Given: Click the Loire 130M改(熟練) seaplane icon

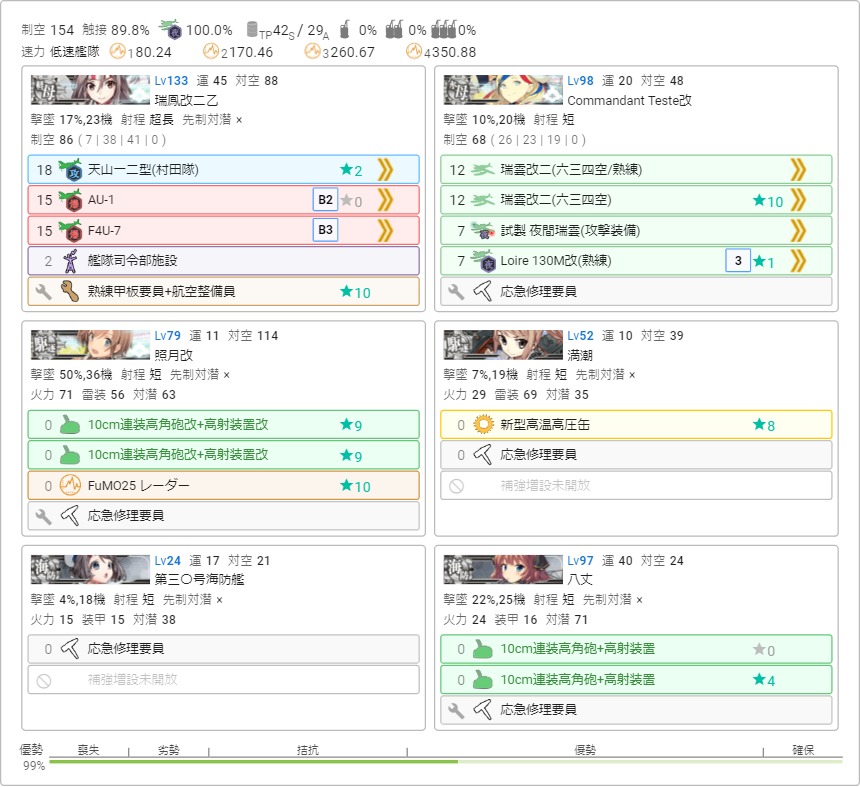Looking at the screenshot, I should [x=483, y=261].
